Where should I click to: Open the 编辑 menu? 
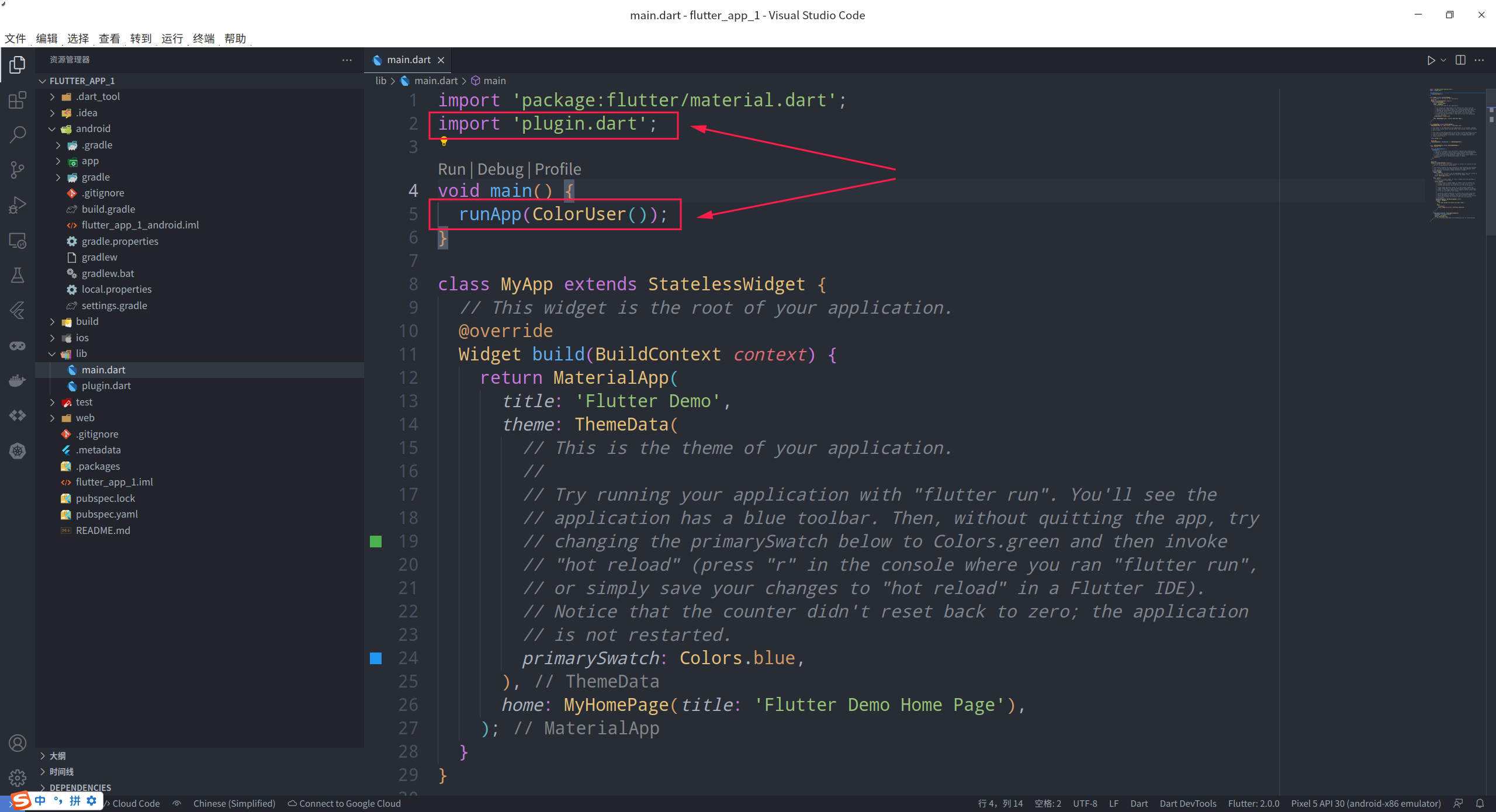tap(47, 39)
